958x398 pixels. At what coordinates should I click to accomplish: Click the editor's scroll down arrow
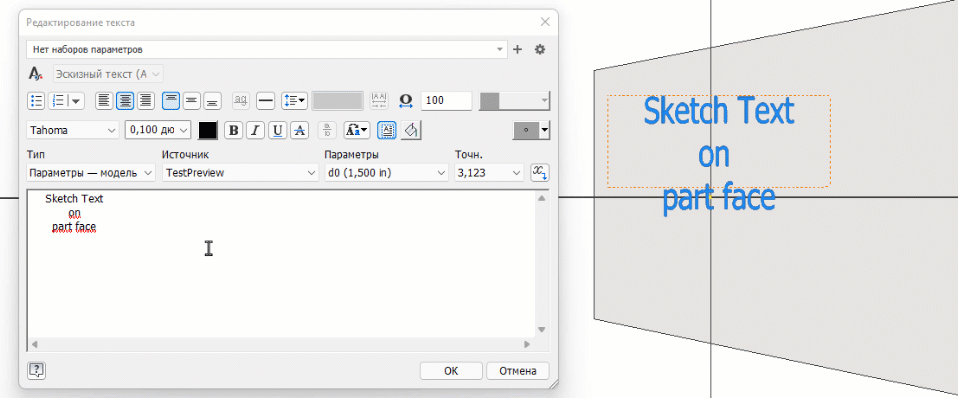(541, 330)
